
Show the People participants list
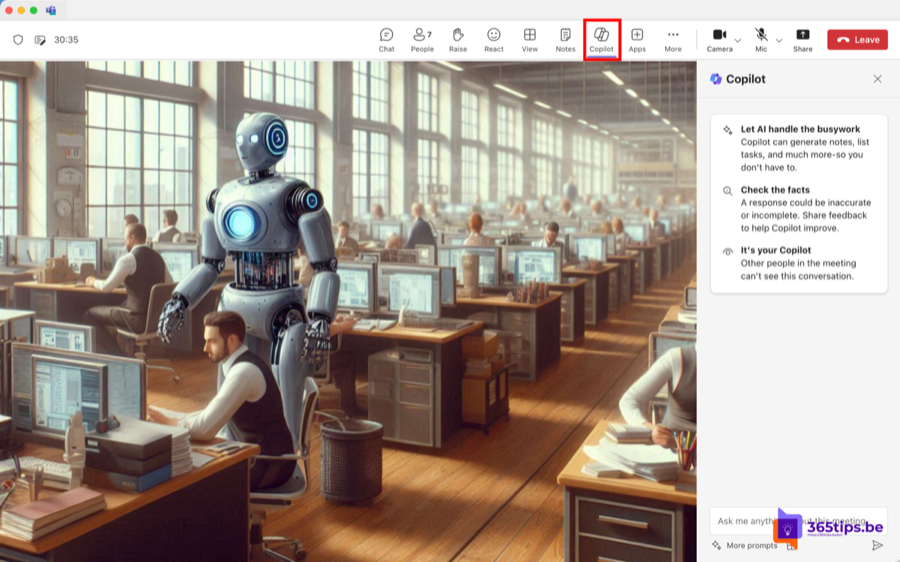[422, 40]
